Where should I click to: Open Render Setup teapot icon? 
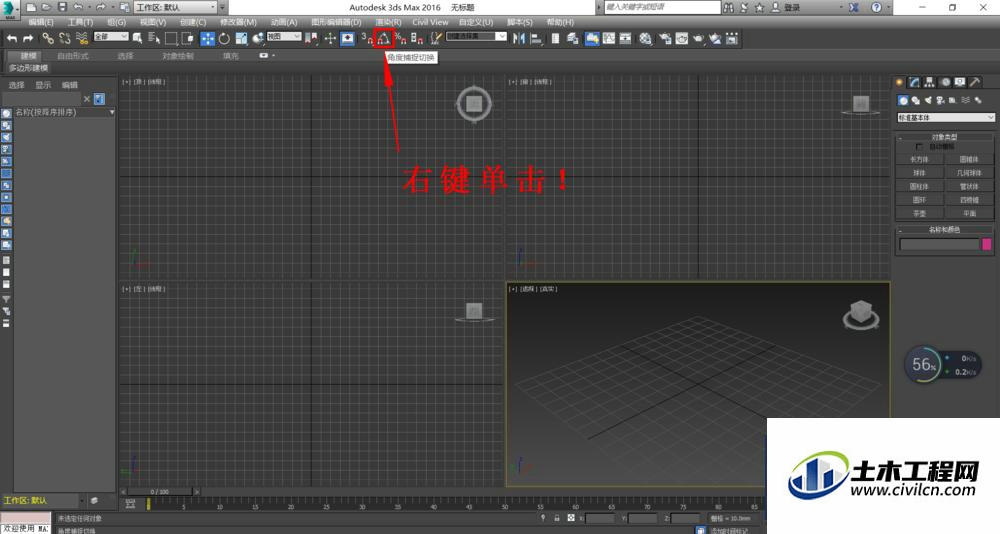point(665,38)
